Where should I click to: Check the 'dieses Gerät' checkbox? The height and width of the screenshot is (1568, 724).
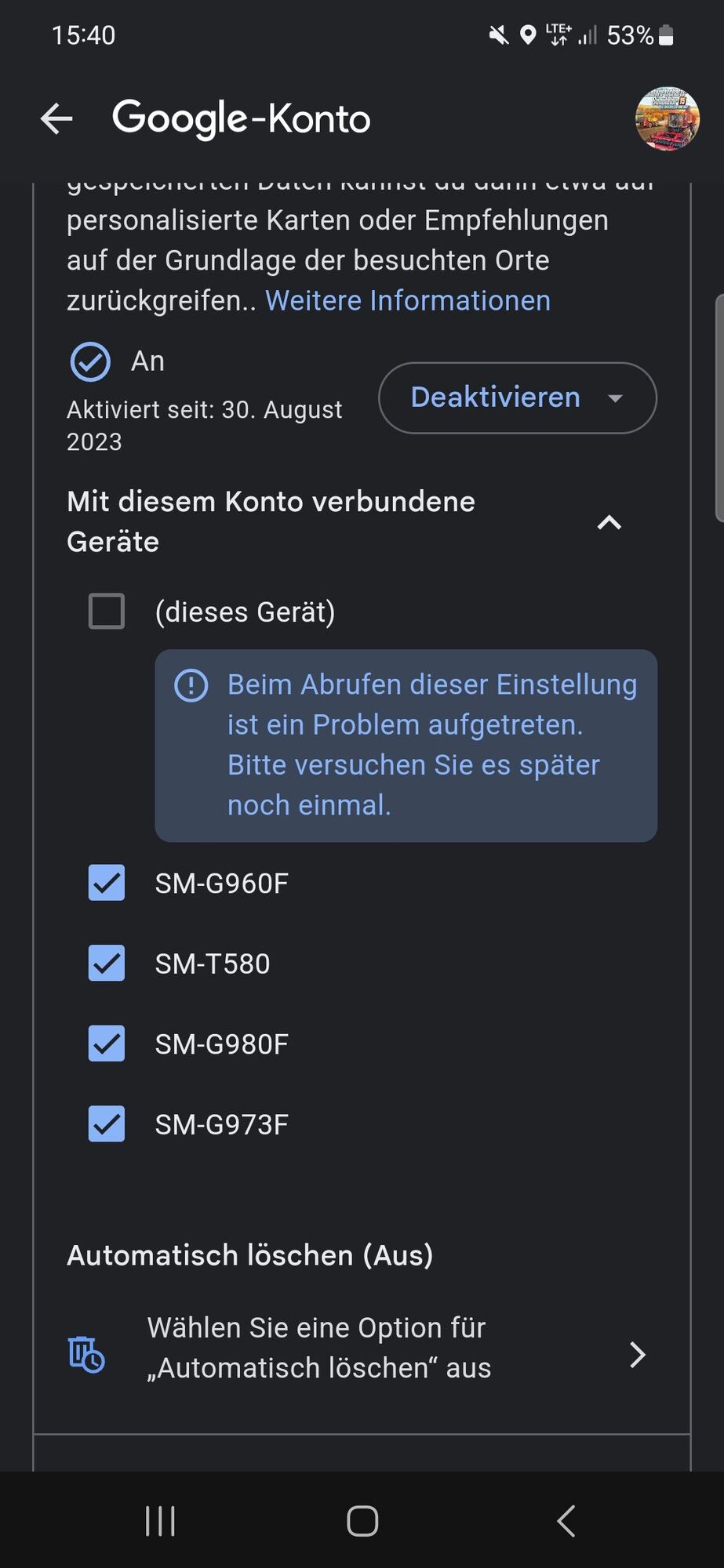tap(107, 612)
